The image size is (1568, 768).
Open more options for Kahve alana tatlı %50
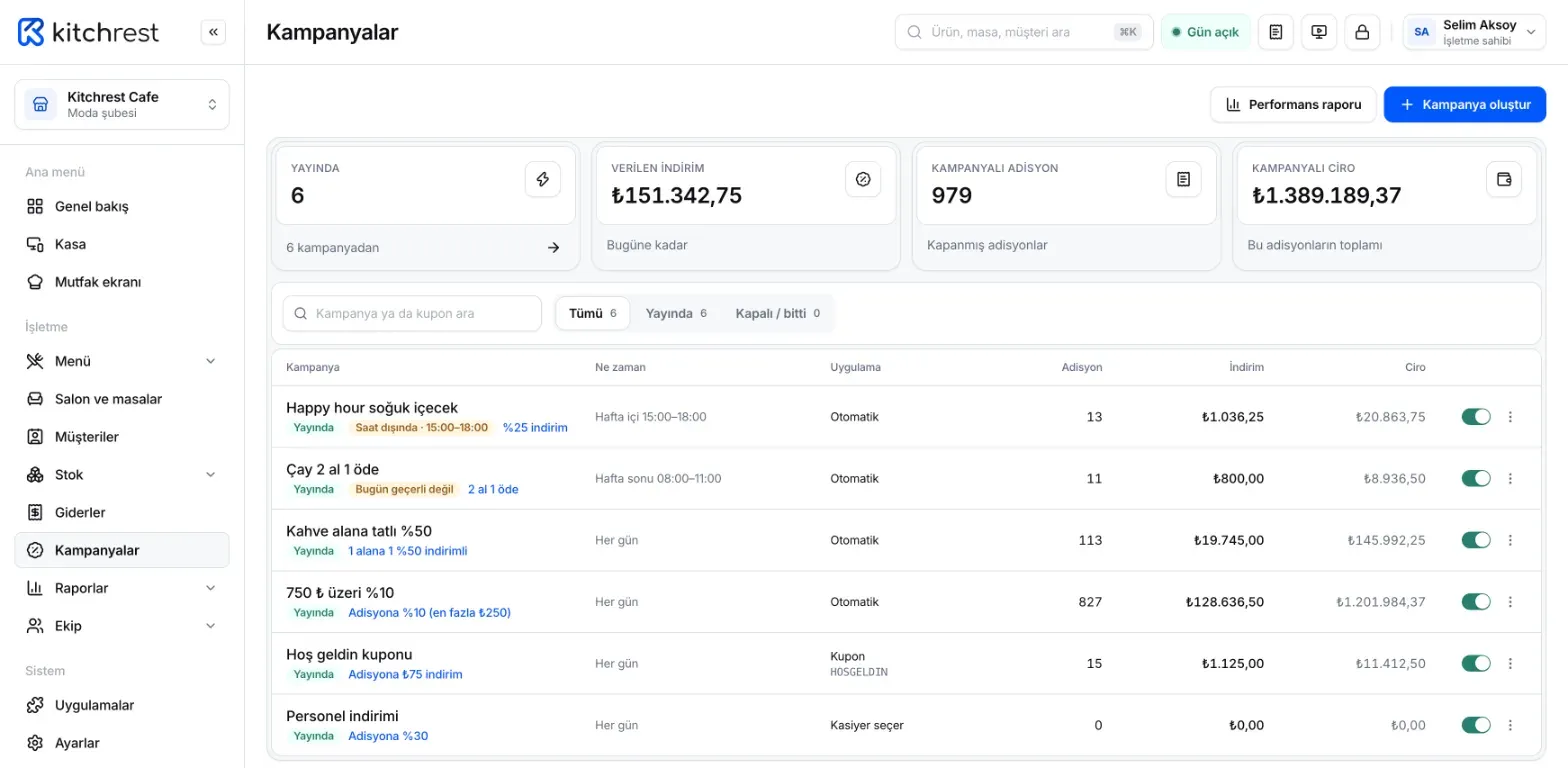coord(1510,540)
